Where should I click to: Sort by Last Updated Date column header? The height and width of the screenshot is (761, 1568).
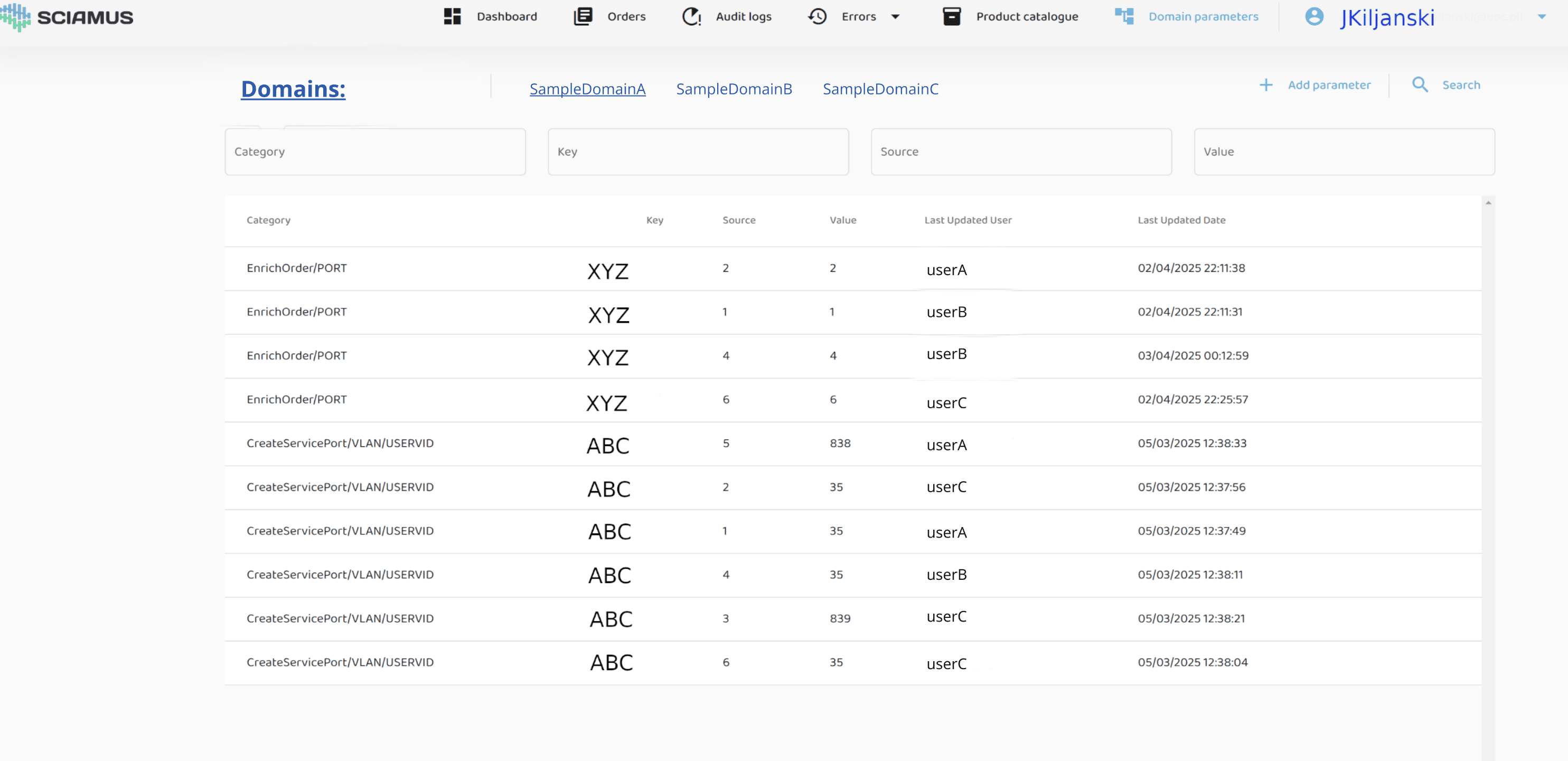(x=1181, y=220)
